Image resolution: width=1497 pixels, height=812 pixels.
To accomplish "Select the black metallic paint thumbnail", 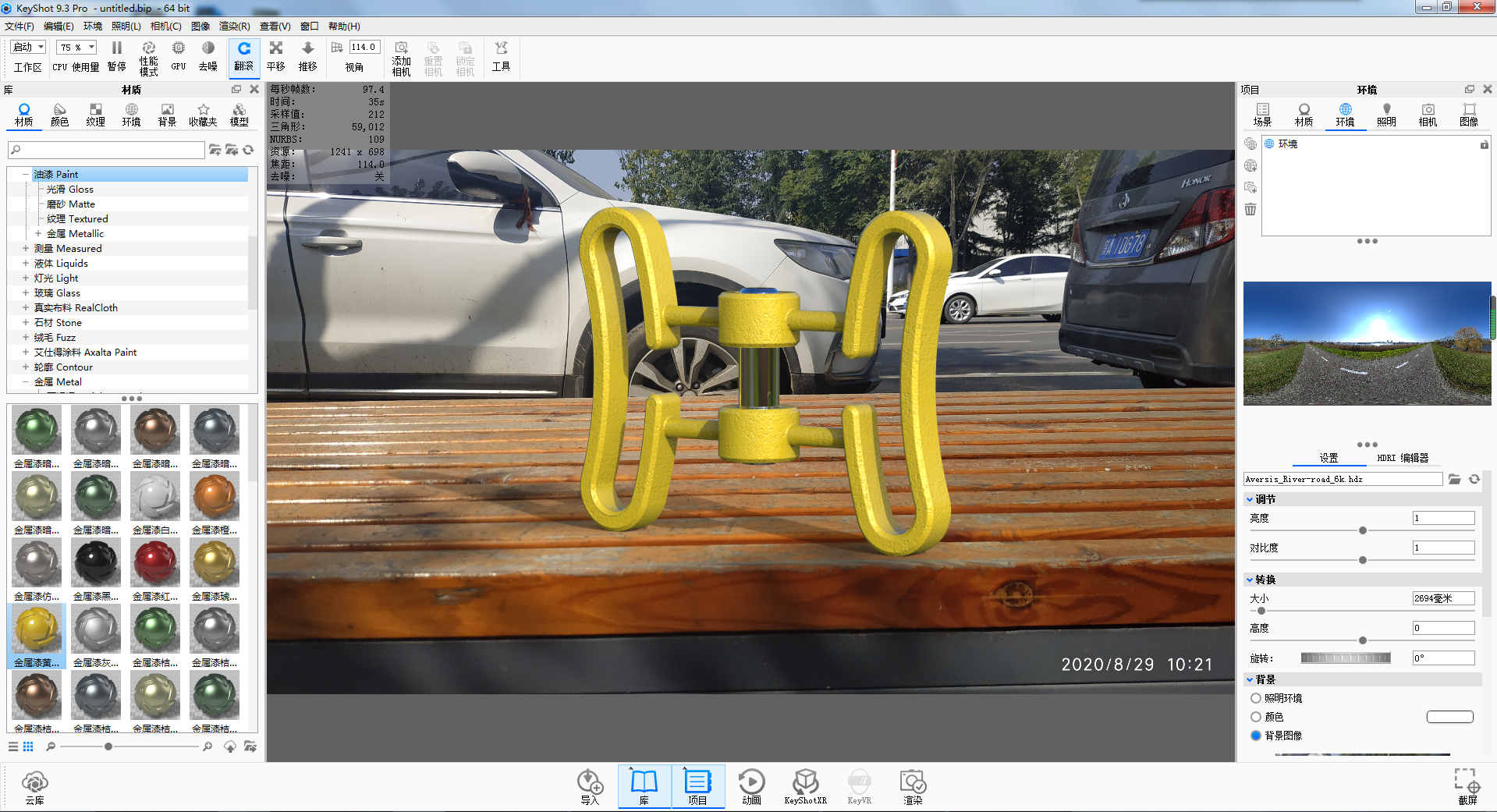I will (x=96, y=562).
